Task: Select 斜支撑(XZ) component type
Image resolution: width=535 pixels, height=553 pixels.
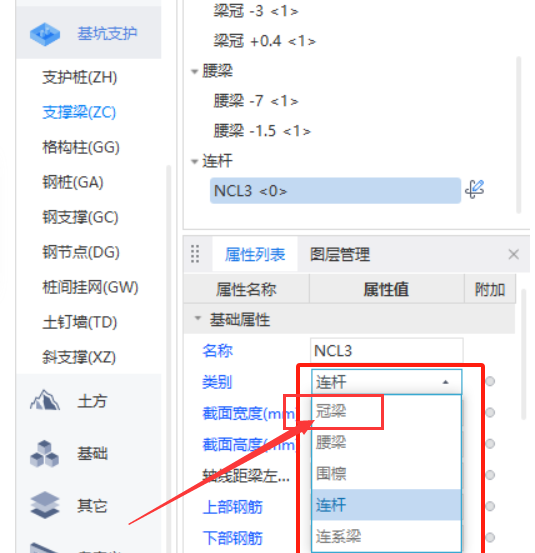Action: tap(79, 357)
